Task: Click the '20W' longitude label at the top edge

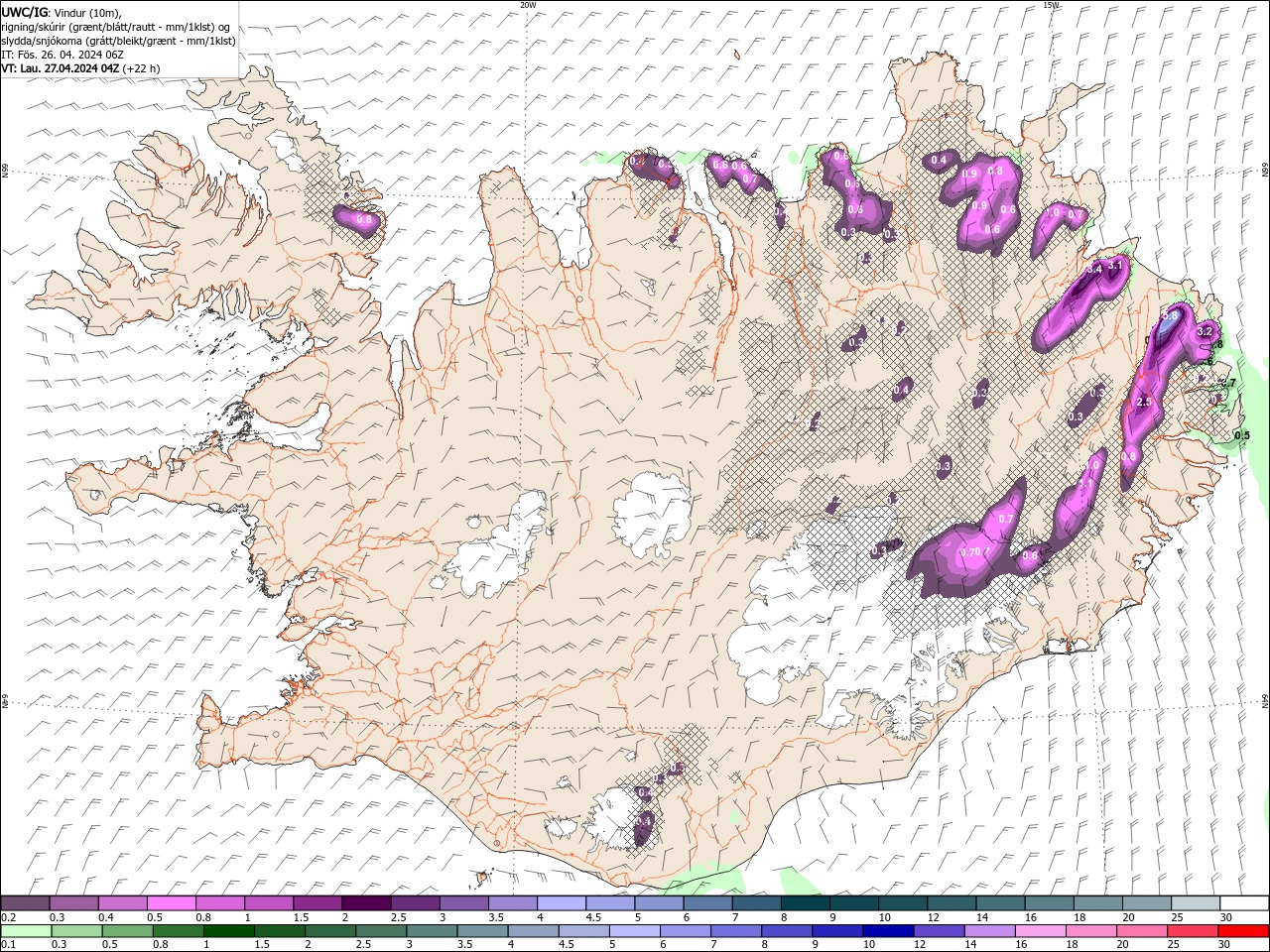Action: (528, 5)
